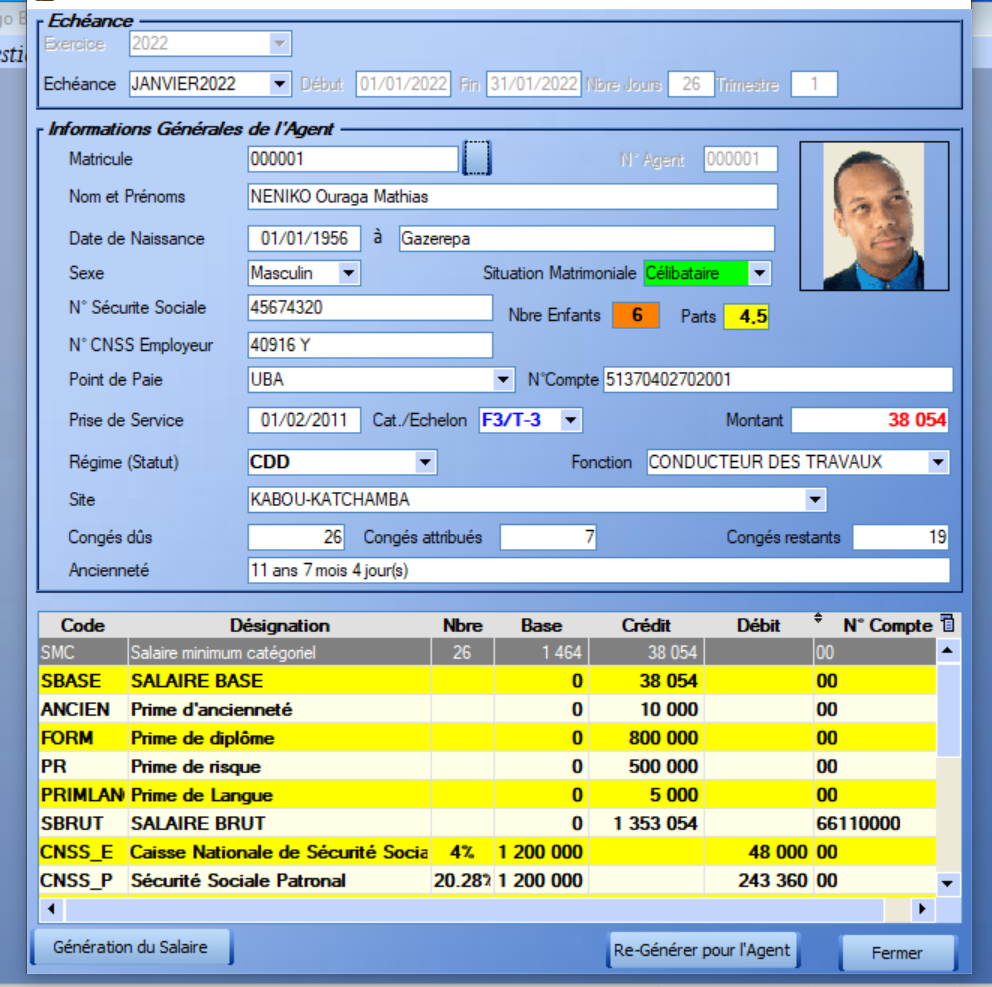Expand the Cat./Echelon selector showing F3/T-3
Viewport: 992px width, 987px height.
pos(571,420)
